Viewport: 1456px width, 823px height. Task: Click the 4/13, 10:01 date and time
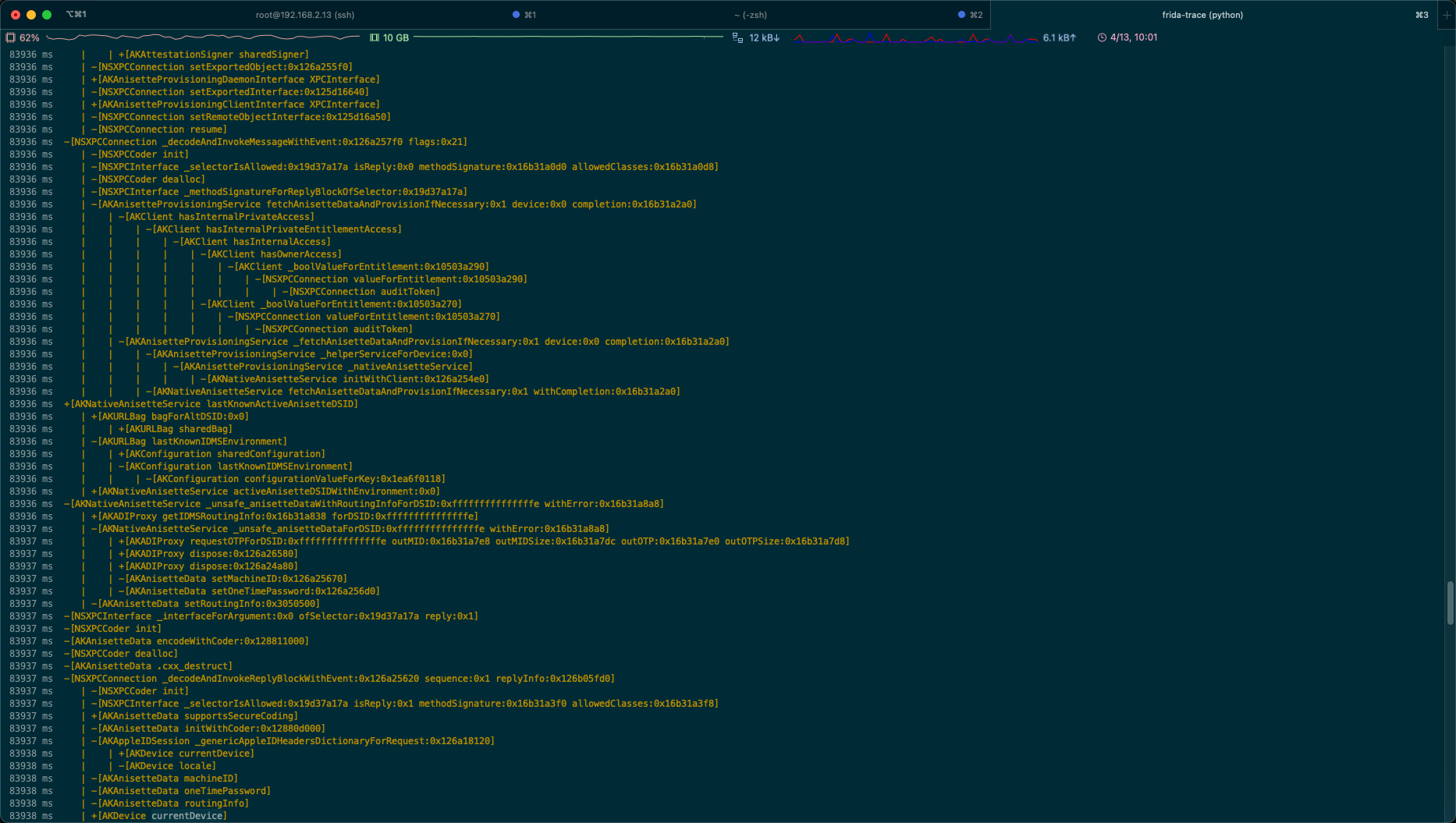1134,37
